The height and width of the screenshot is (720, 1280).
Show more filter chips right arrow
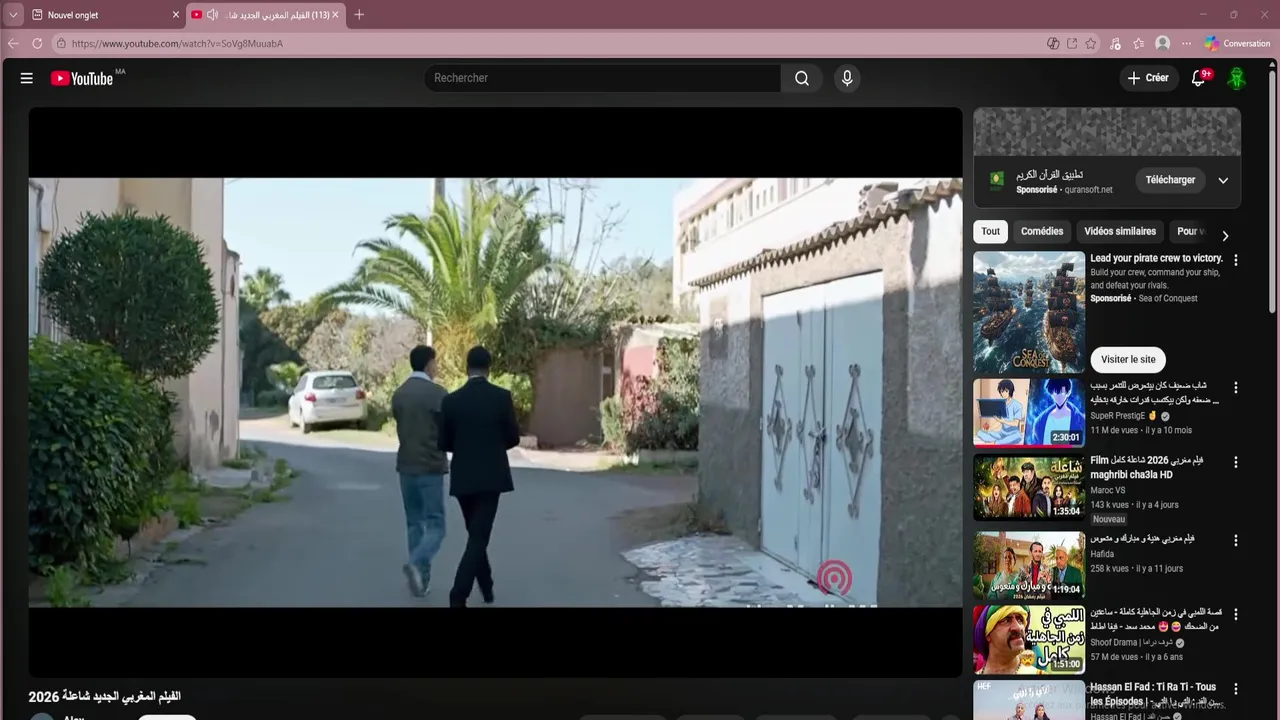[x=1225, y=236]
